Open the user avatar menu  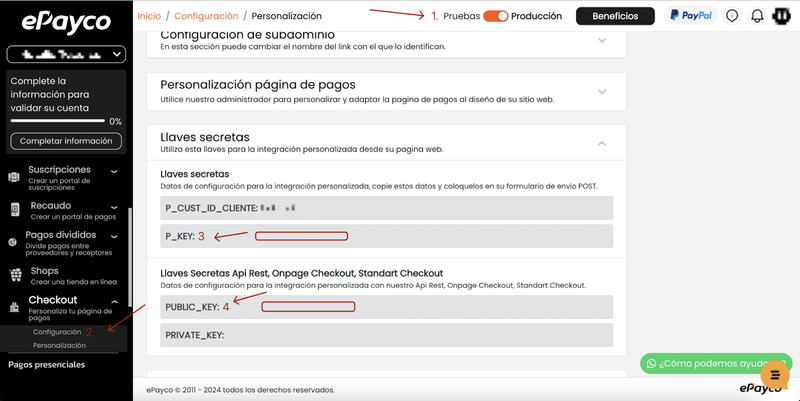[781, 16]
